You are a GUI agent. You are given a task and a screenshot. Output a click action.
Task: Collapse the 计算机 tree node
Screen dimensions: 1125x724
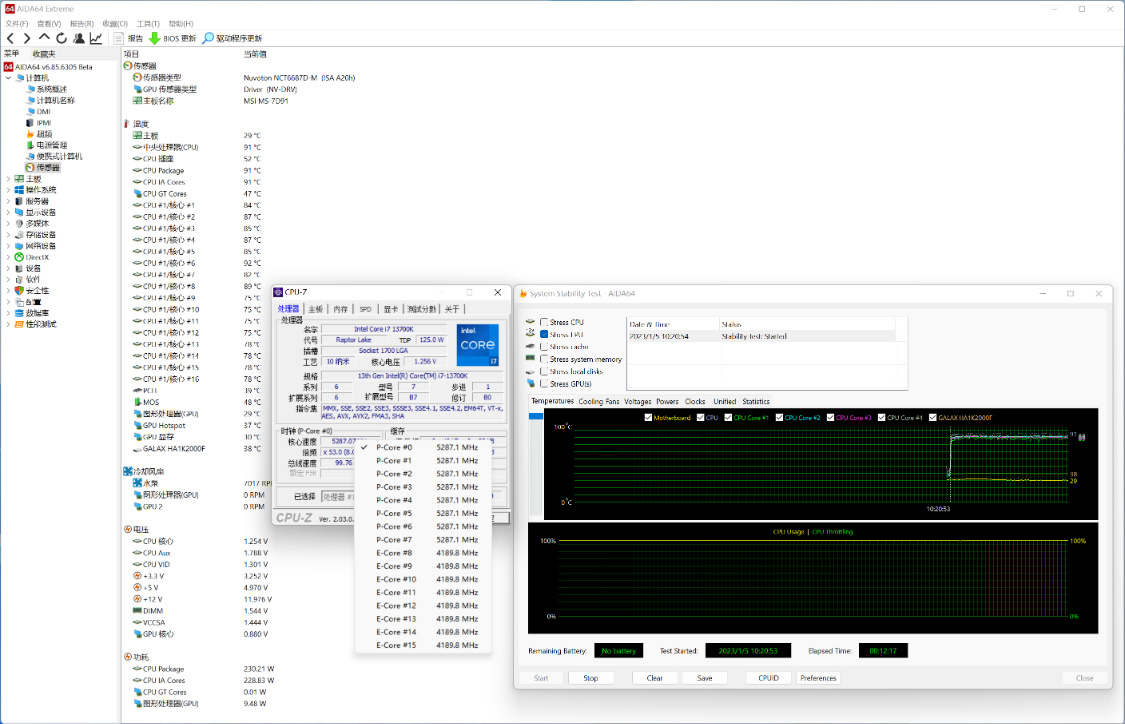click(9, 77)
